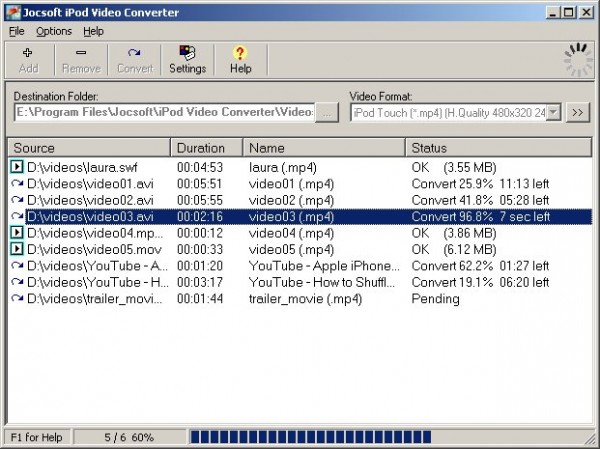Sort the list by the Source column header
The image size is (600, 449).
pyautogui.click(x=88, y=148)
